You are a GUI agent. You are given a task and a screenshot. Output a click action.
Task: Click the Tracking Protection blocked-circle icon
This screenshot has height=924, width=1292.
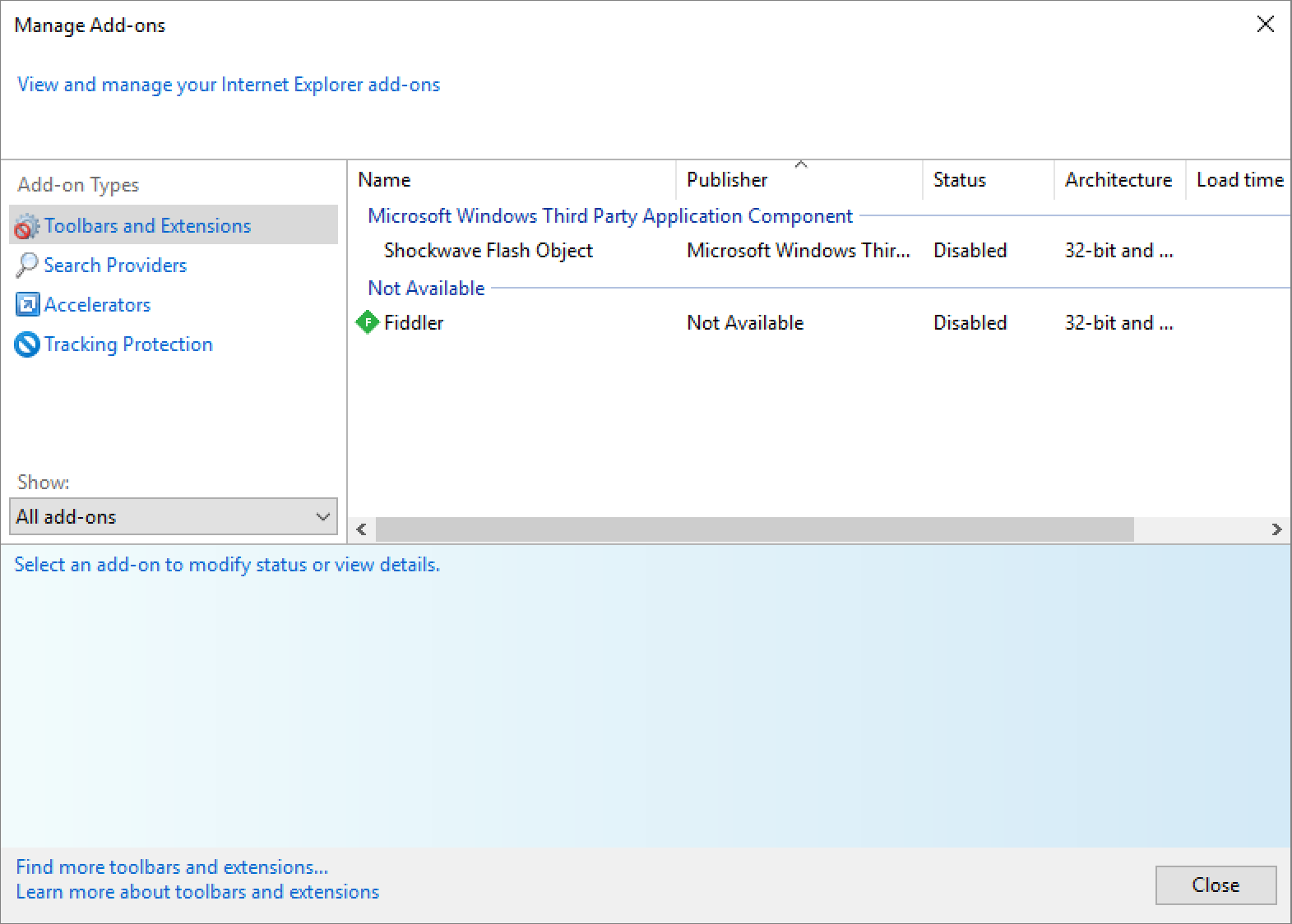(27, 344)
